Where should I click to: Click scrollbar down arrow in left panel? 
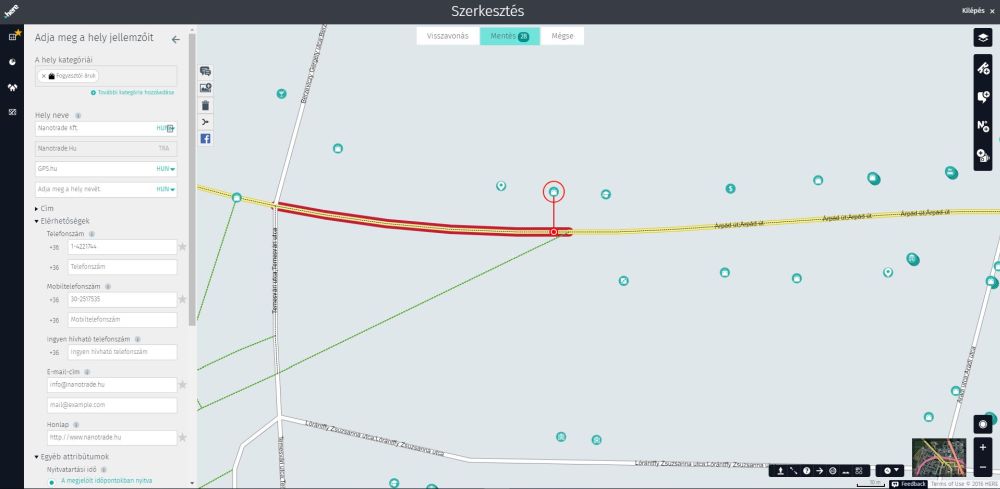(192, 483)
